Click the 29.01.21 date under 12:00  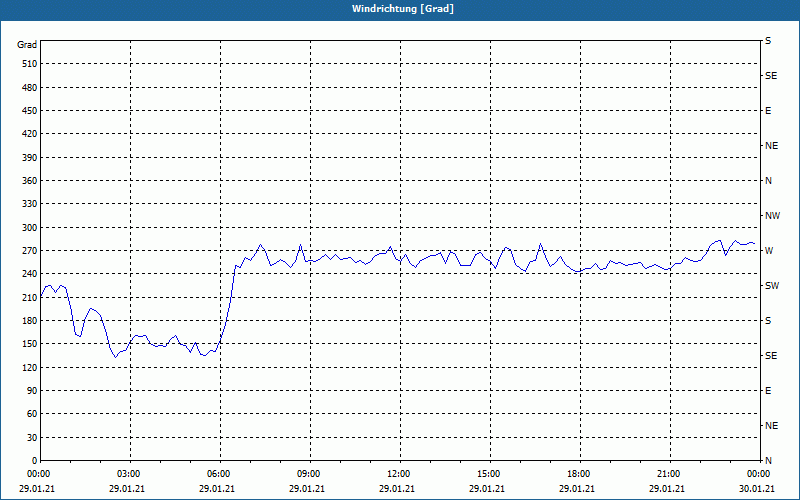396,489
